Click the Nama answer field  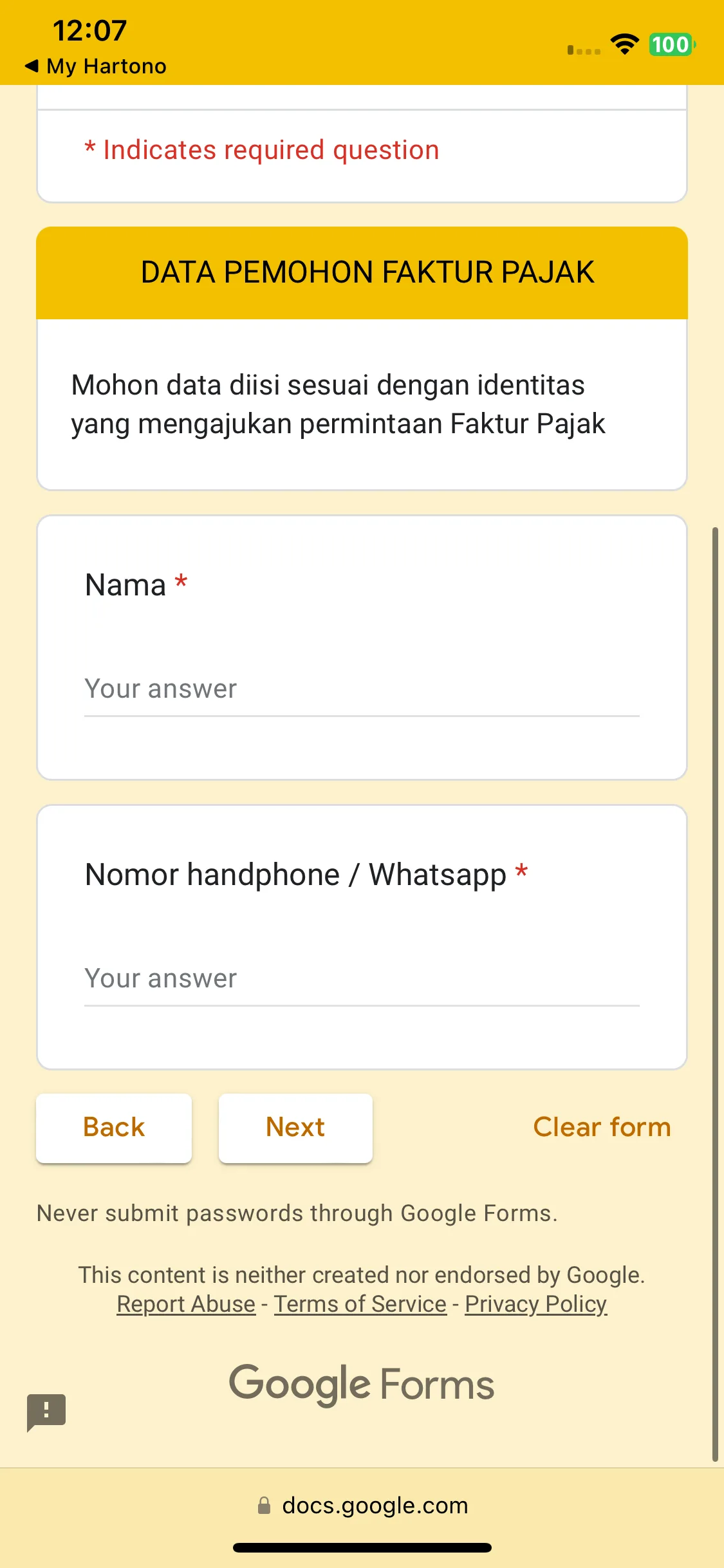[362, 690]
